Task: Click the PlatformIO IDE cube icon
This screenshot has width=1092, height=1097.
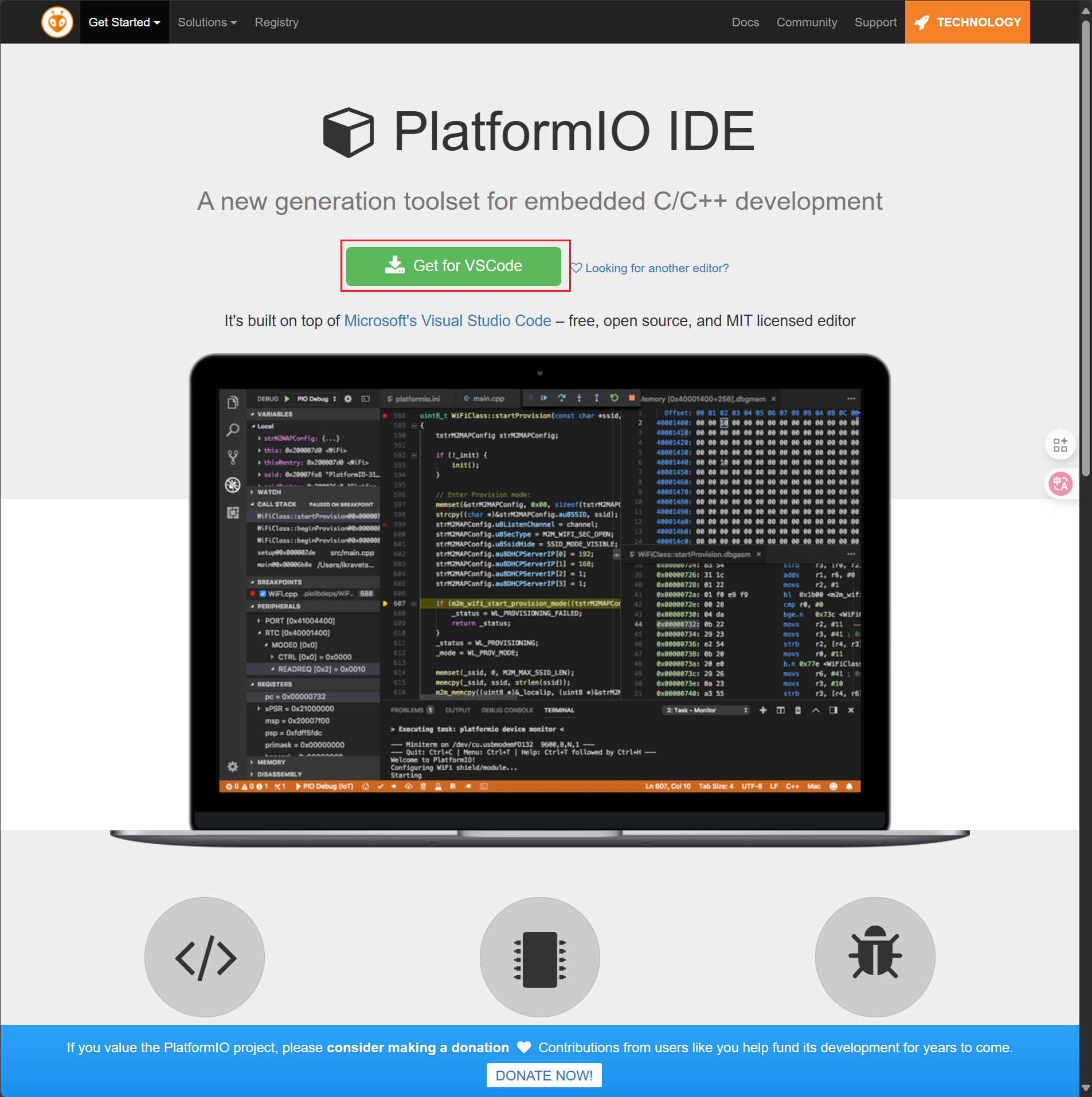Action: pyautogui.click(x=348, y=132)
